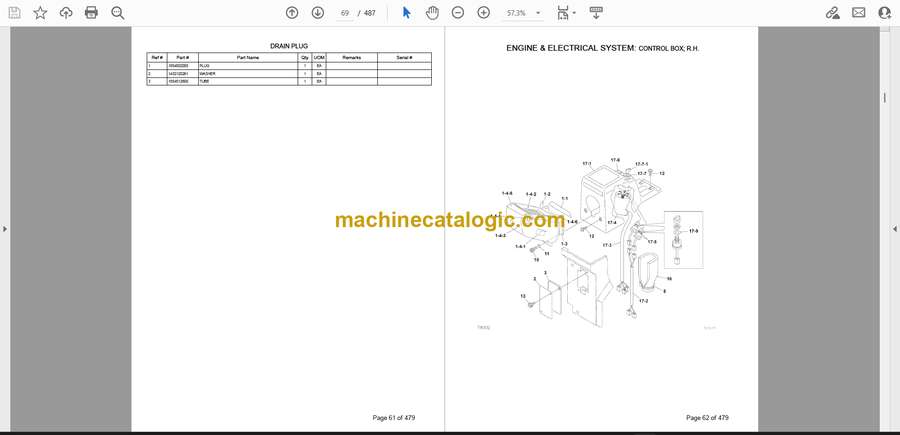Toggle the scrolling mode keyboard icon

click(596, 13)
